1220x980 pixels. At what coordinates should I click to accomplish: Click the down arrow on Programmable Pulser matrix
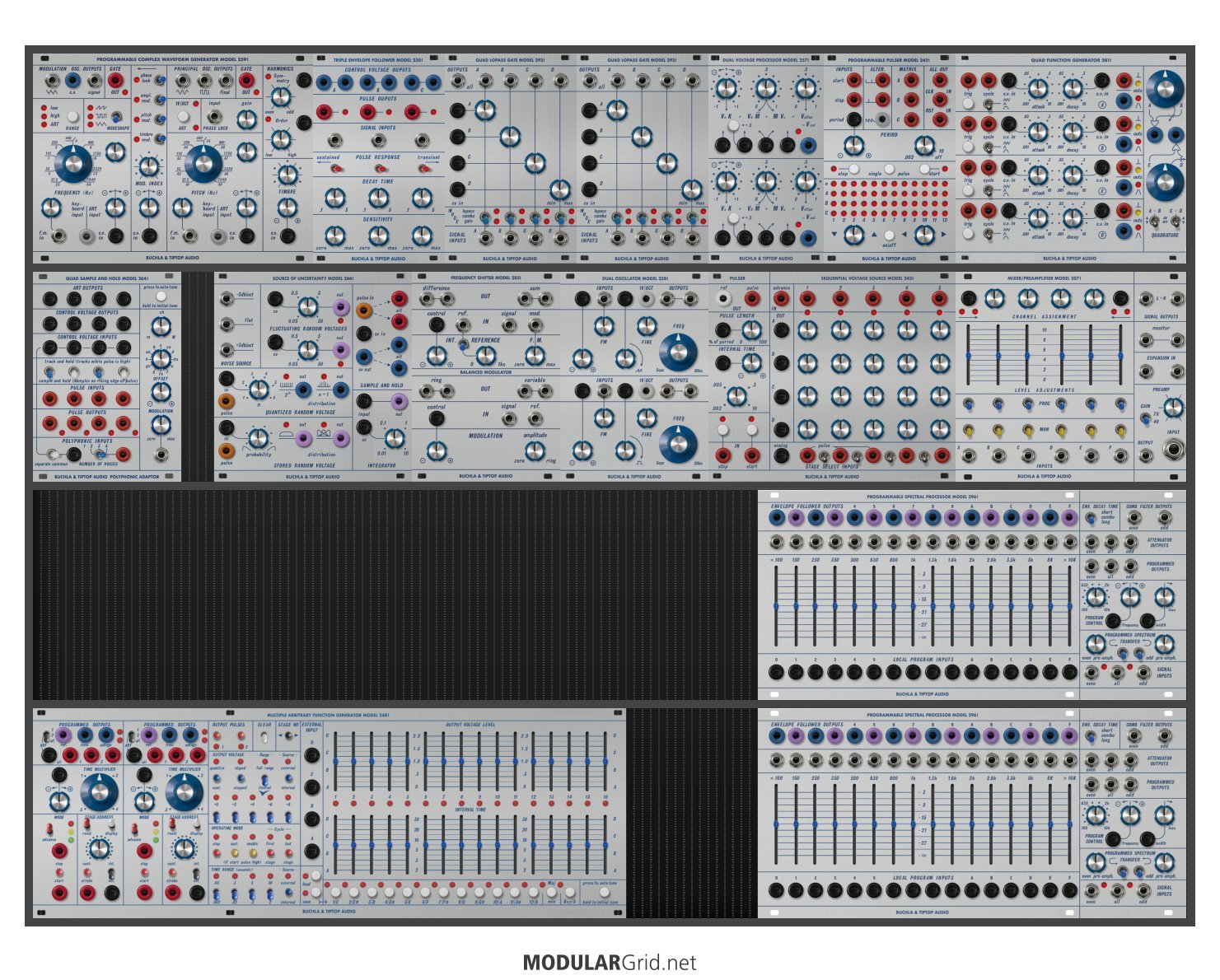(x=835, y=235)
